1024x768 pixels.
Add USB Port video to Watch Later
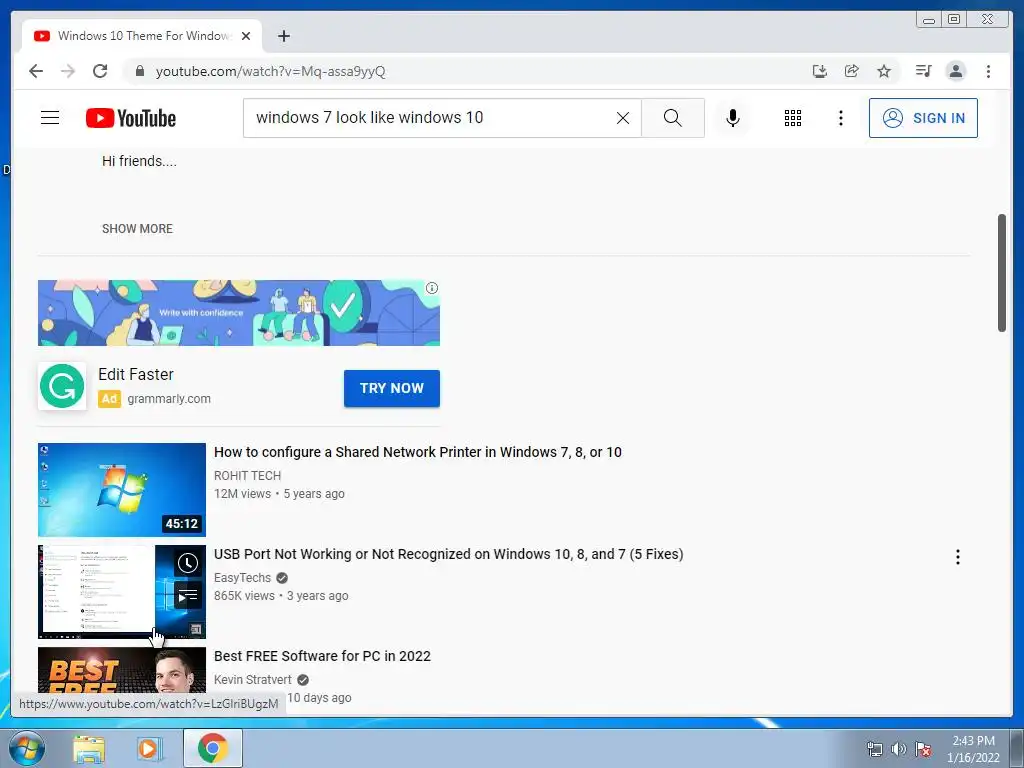coord(187,563)
